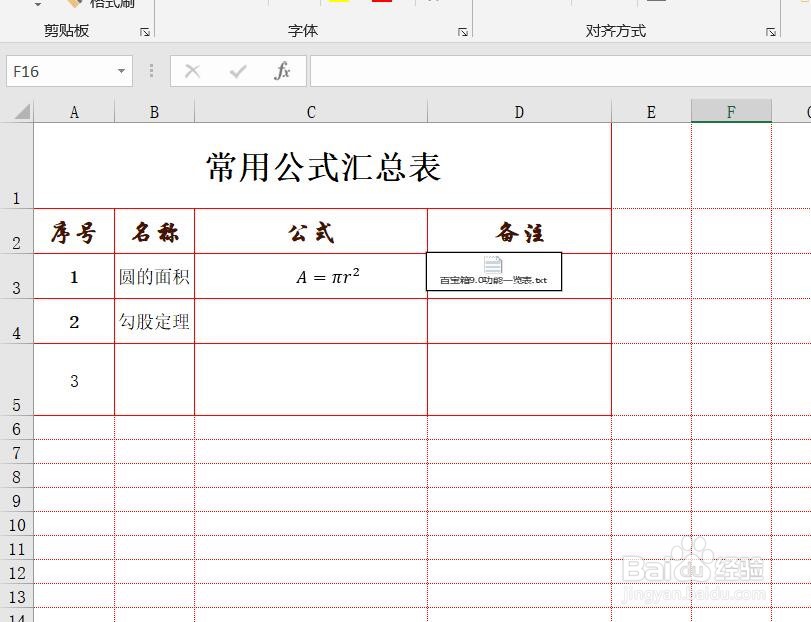Open the Font Color icon on ribbon
This screenshot has width=811, height=622.
coord(382,4)
